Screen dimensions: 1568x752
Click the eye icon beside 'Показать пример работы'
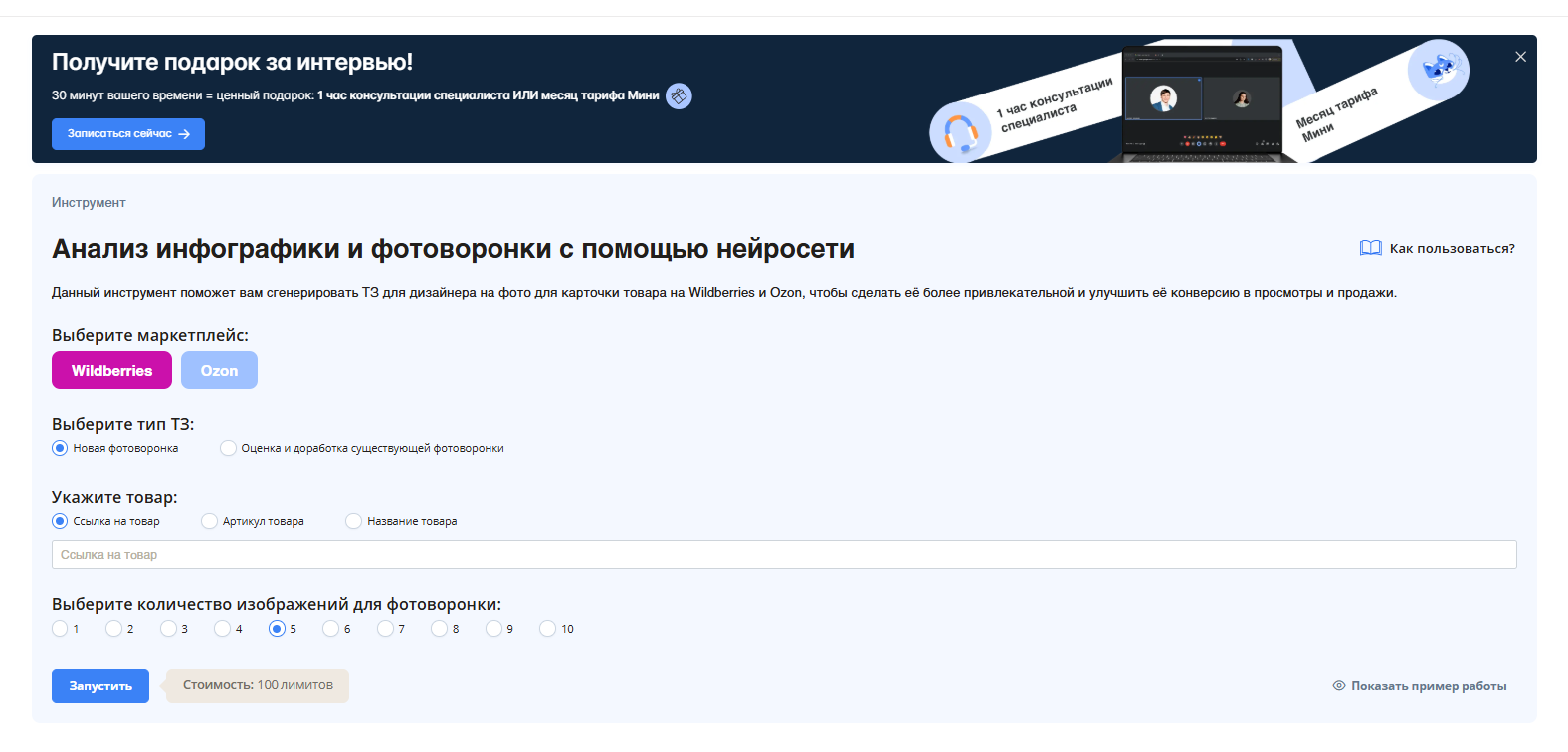click(1338, 686)
